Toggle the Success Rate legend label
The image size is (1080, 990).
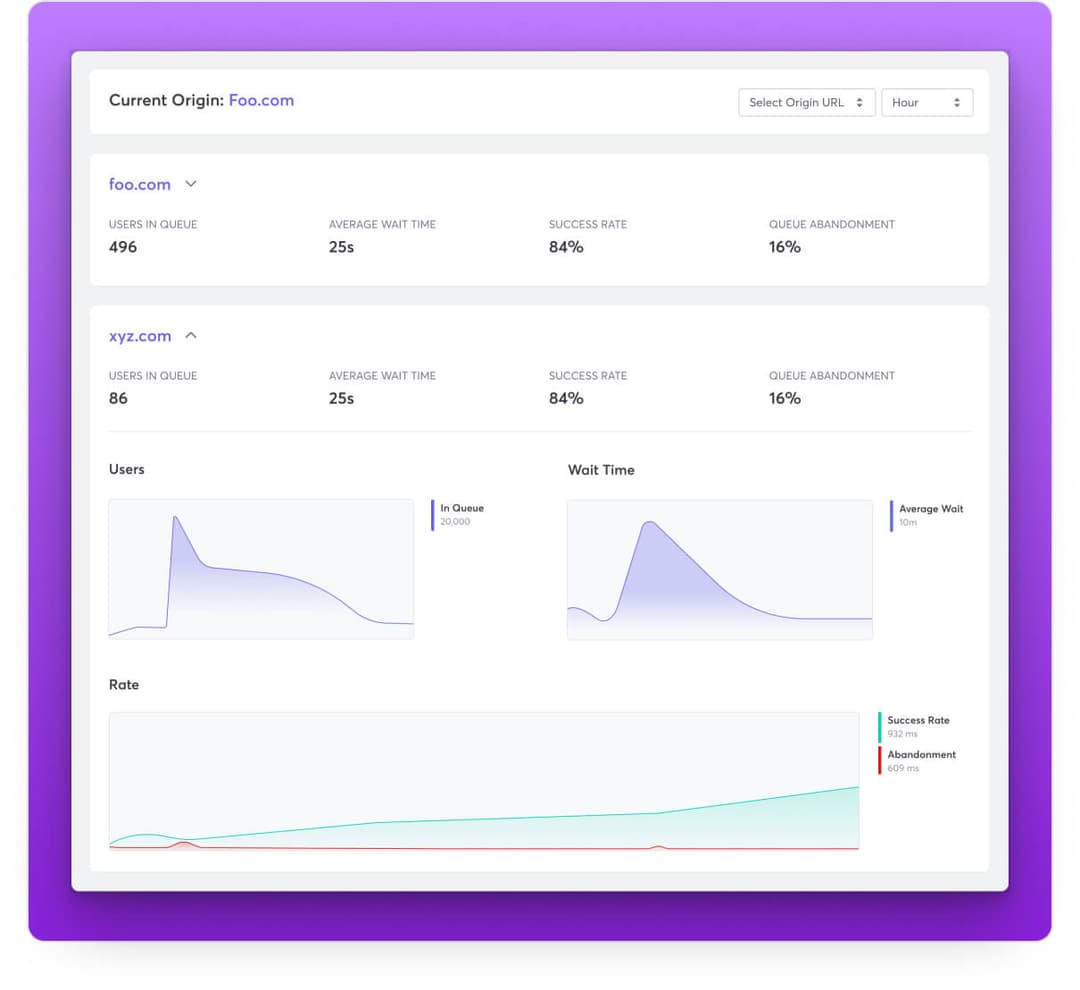coord(918,720)
